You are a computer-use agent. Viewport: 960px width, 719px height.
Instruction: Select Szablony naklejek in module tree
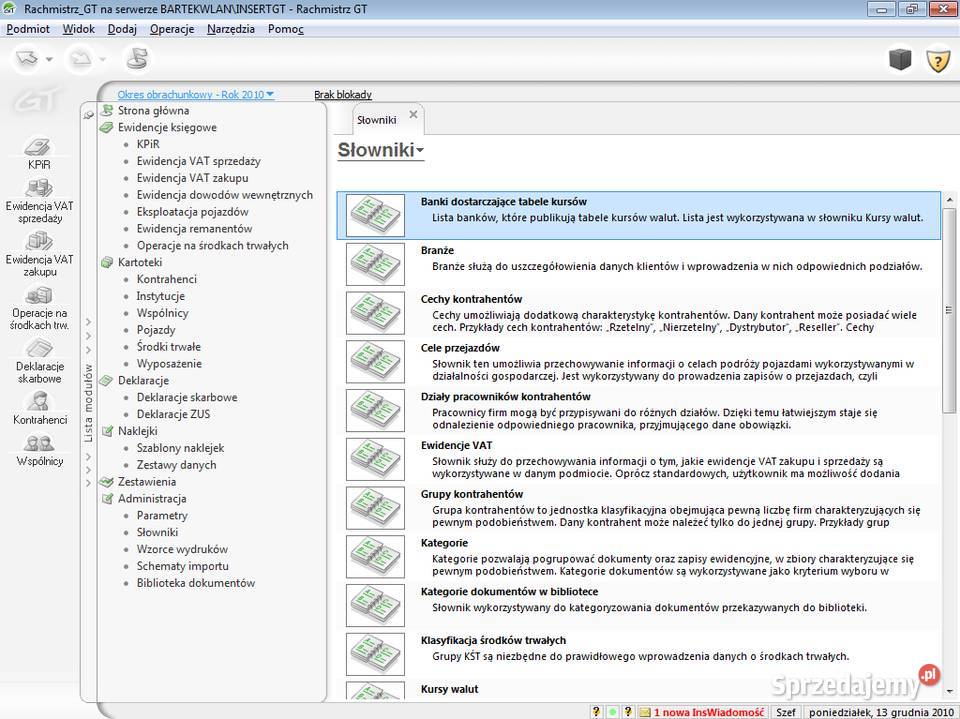180,448
